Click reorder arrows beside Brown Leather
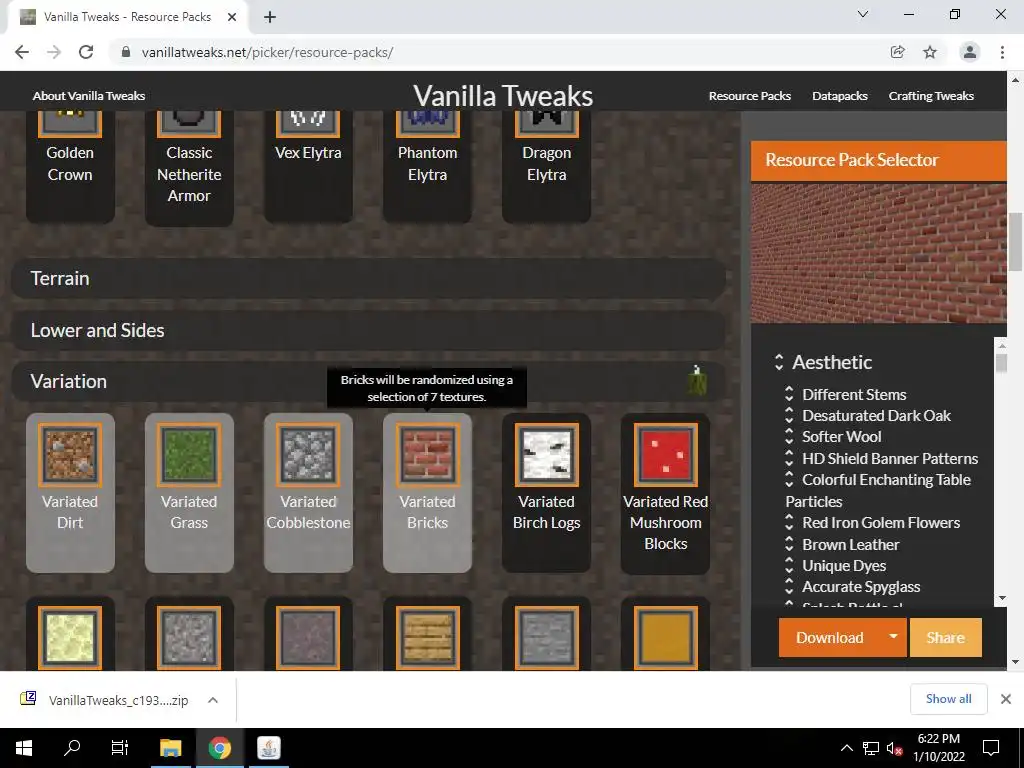 [789, 544]
